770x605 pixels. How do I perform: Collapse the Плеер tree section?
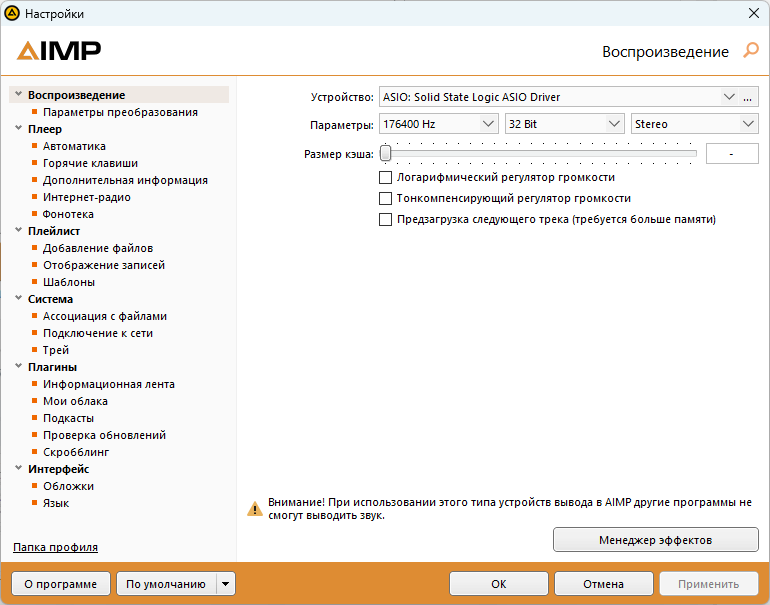pyautogui.click(x=19, y=128)
